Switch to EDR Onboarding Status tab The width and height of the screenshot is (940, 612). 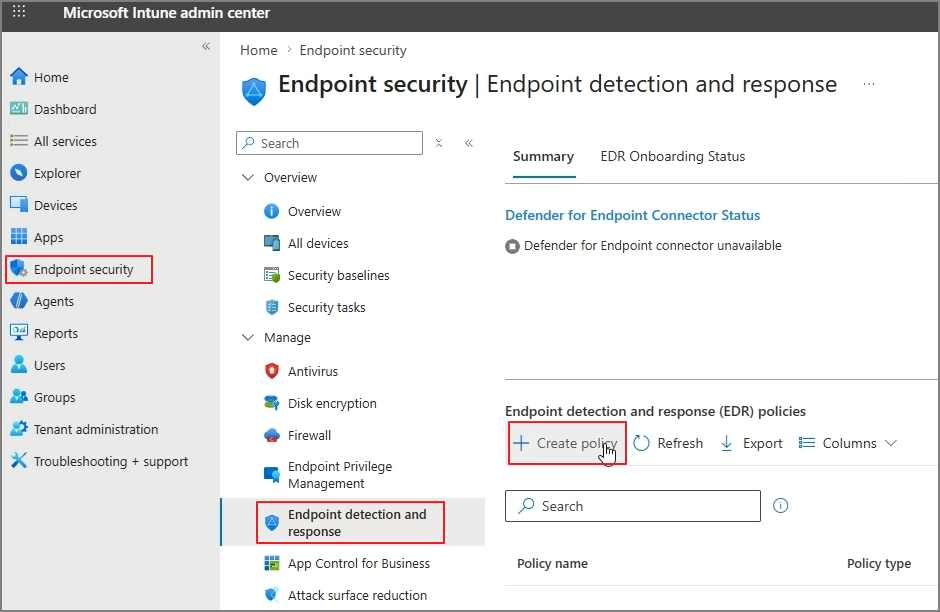[x=673, y=156]
